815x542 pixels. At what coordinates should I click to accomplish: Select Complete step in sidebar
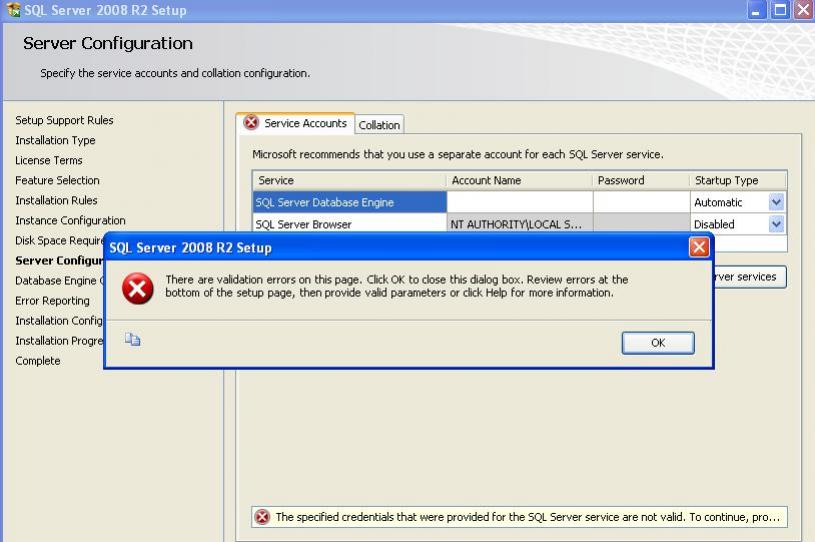[37, 361]
